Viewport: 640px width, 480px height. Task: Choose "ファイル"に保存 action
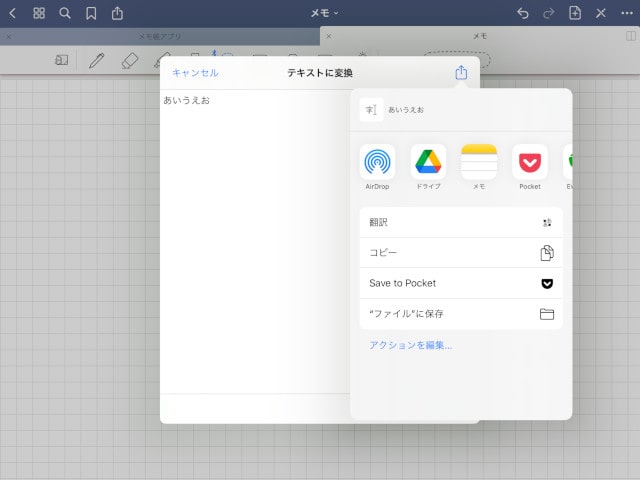tap(461, 314)
